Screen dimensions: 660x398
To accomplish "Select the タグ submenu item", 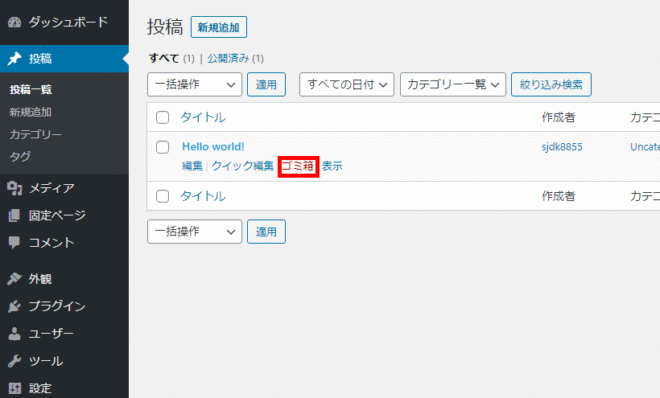I will click(x=20, y=157).
